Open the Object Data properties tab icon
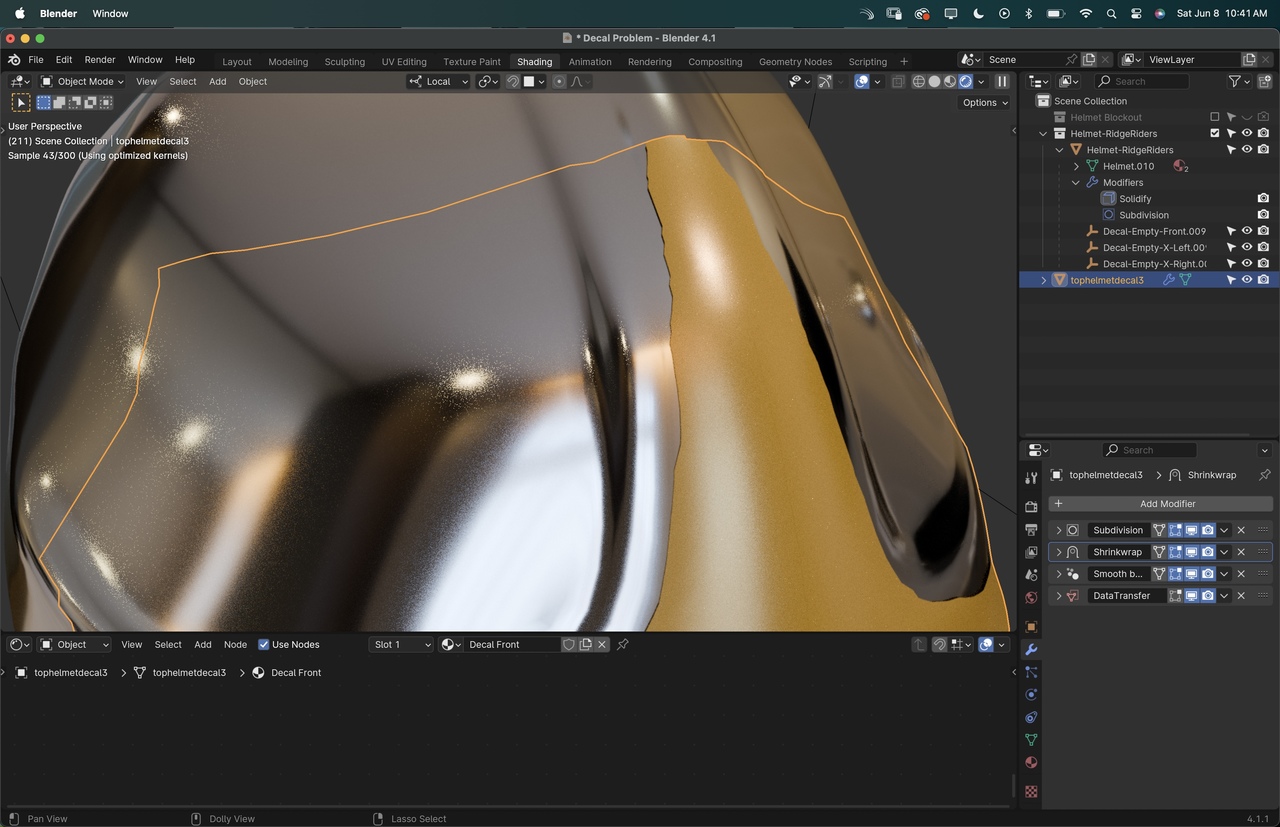The width and height of the screenshot is (1280, 827). (1031, 740)
